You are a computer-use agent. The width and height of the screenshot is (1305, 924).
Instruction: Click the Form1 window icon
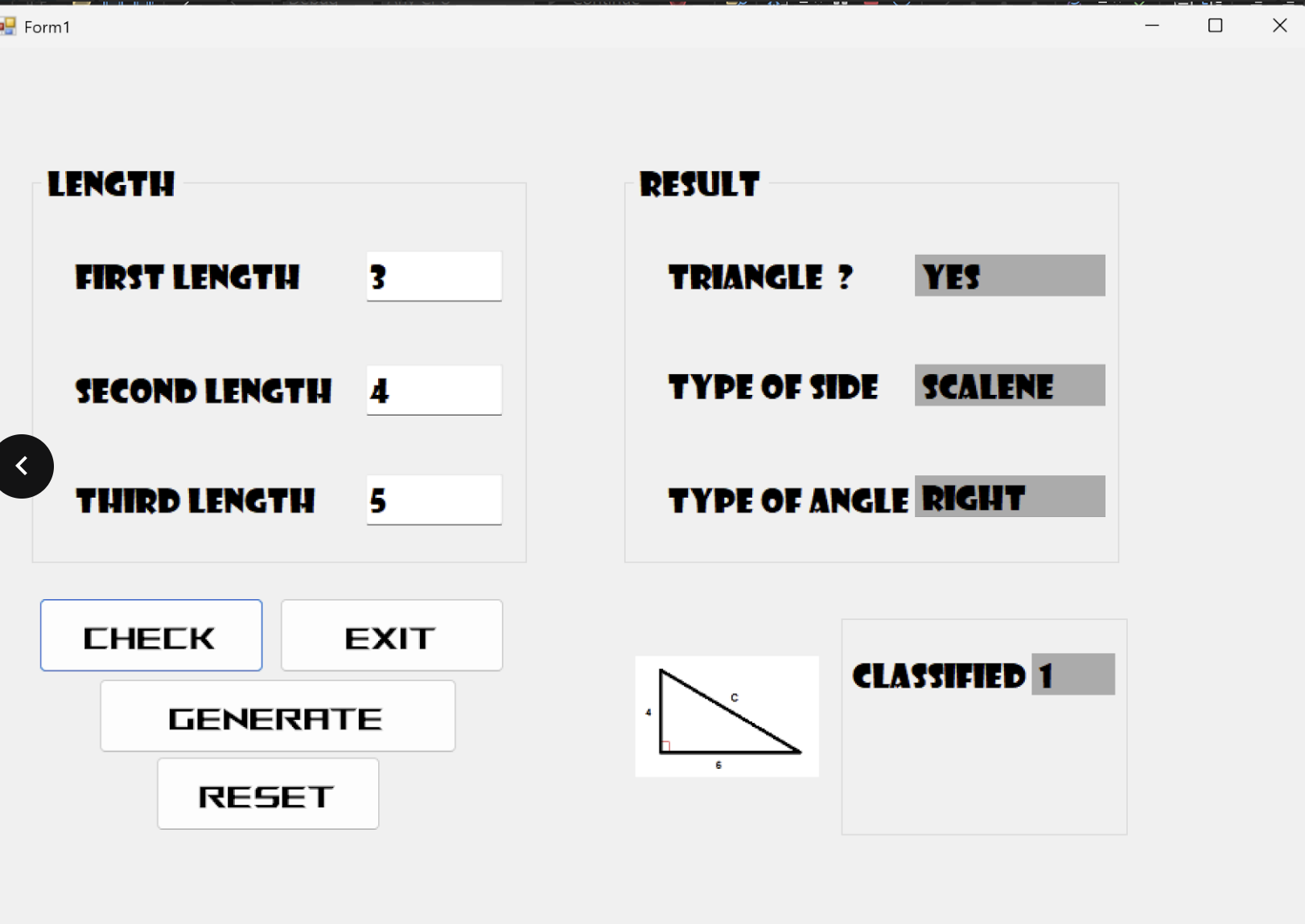tap(8, 27)
